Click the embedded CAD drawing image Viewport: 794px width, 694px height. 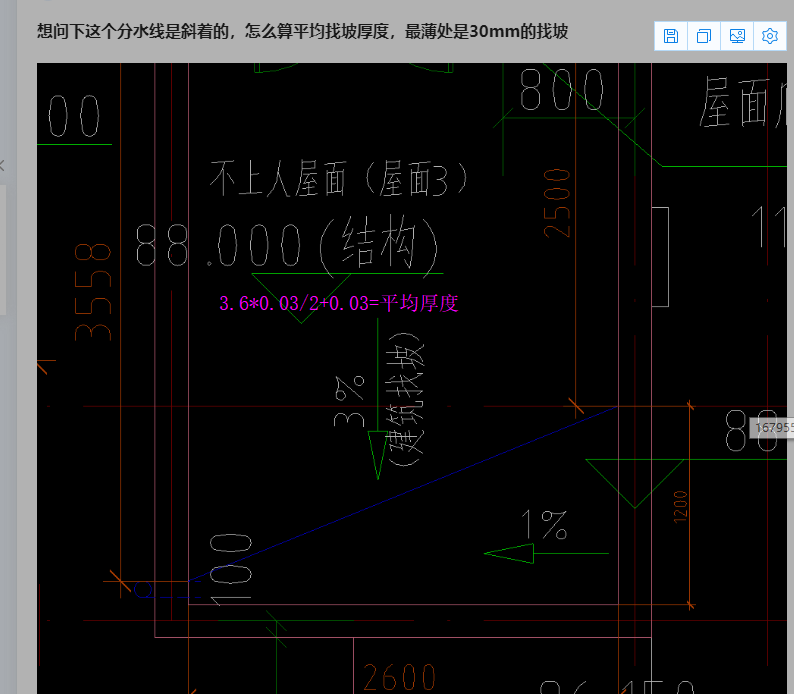click(x=412, y=378)
